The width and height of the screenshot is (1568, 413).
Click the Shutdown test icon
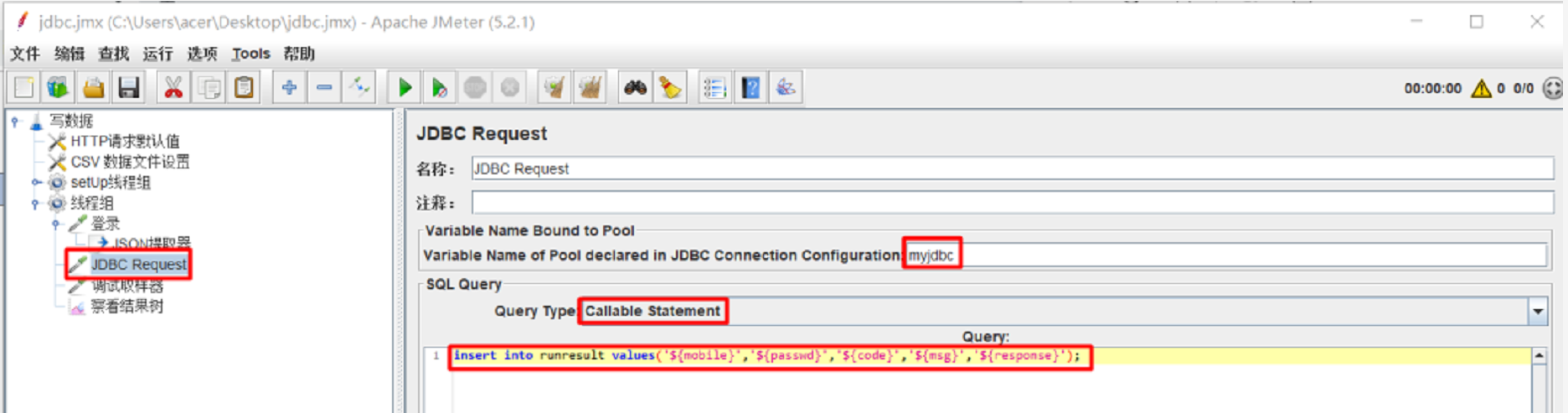coord(509,87)
